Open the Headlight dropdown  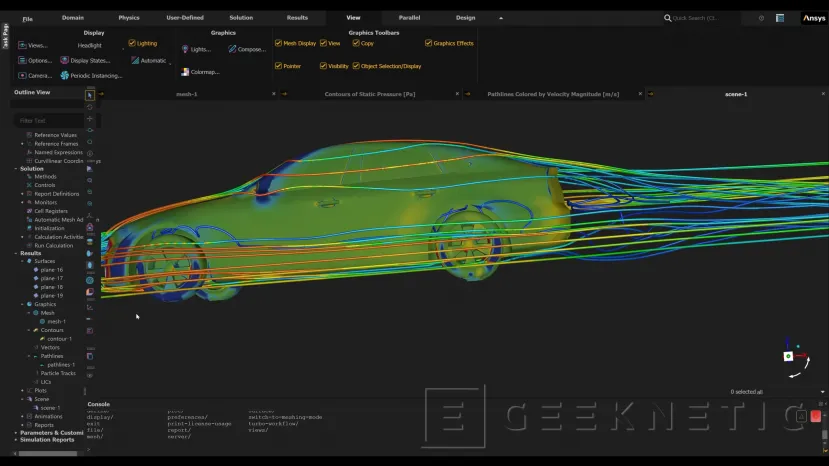pyautogui.click(x=100, y=46)
